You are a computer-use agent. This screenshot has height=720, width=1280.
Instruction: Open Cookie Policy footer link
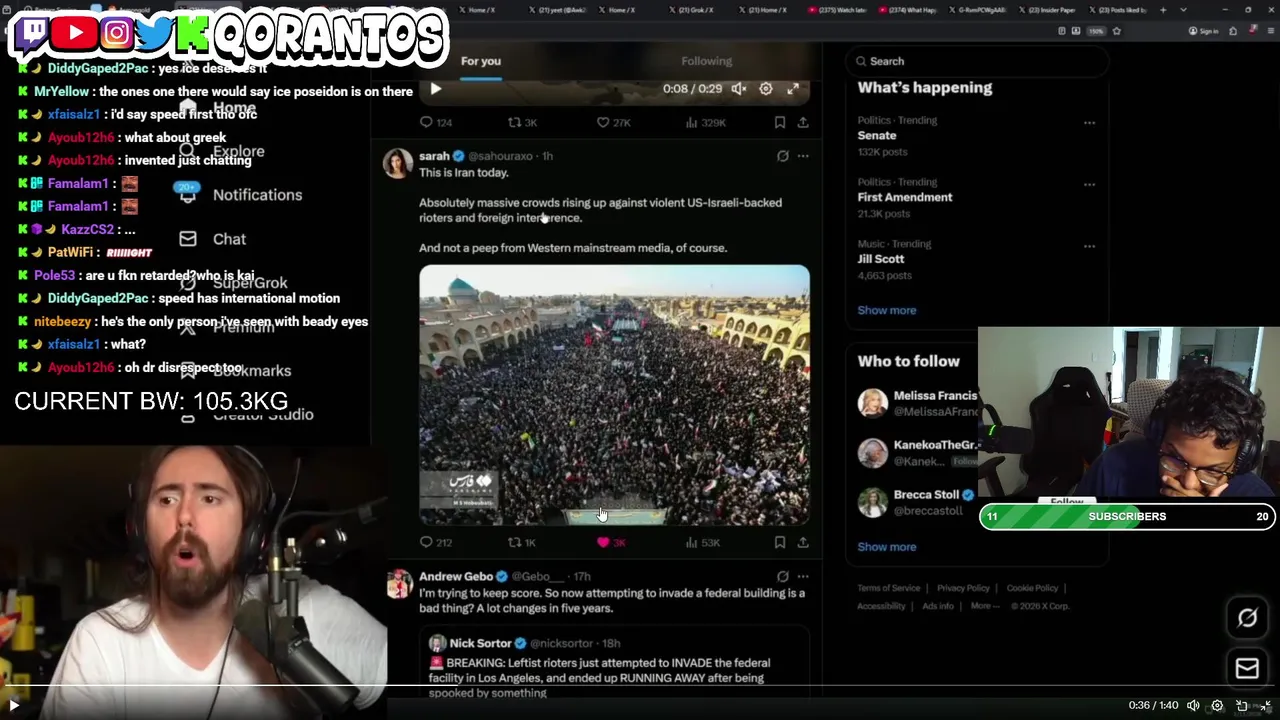(x=1032, y=588)
